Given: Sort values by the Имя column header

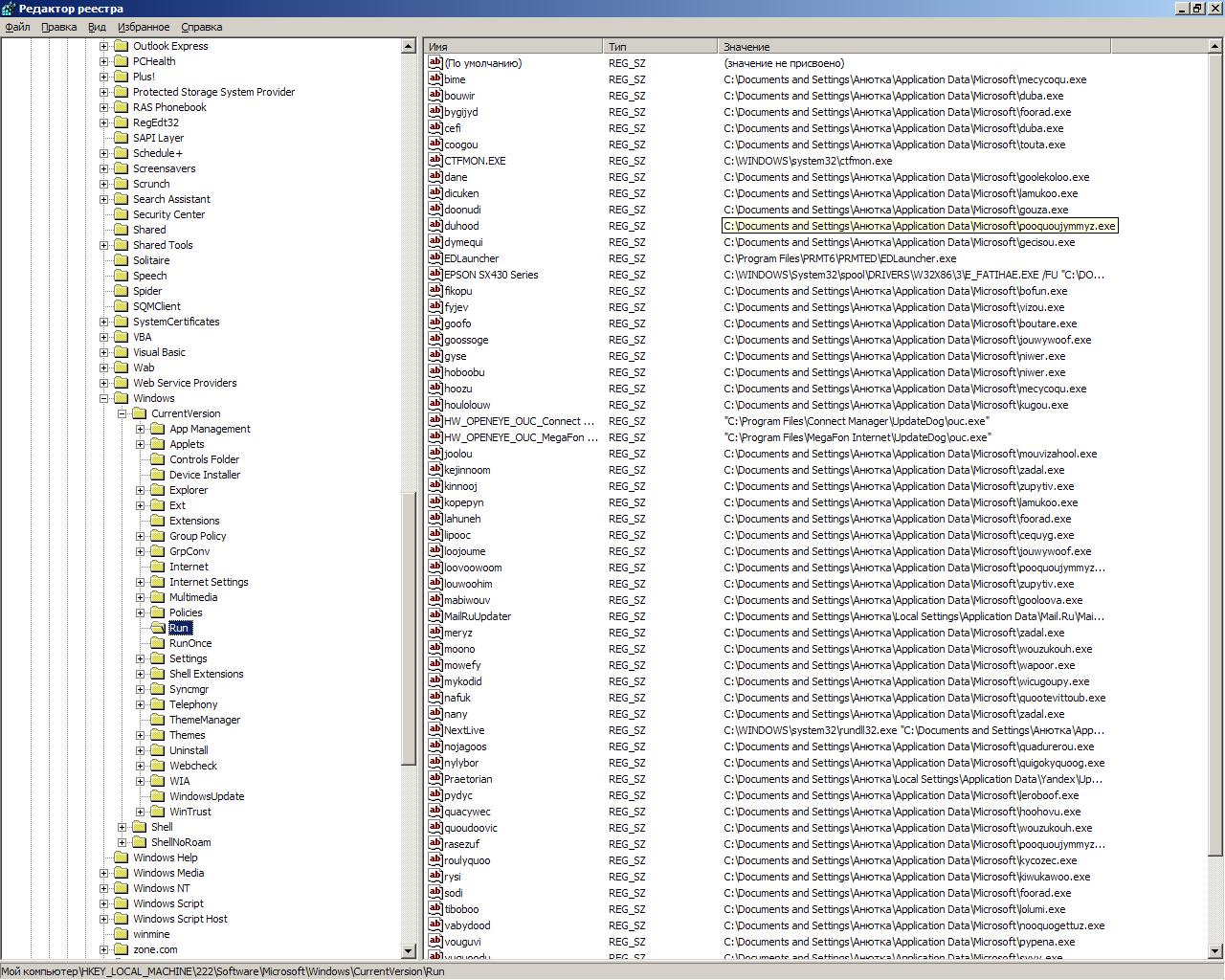Looking at the screenshot, I should tap(514, 47).
